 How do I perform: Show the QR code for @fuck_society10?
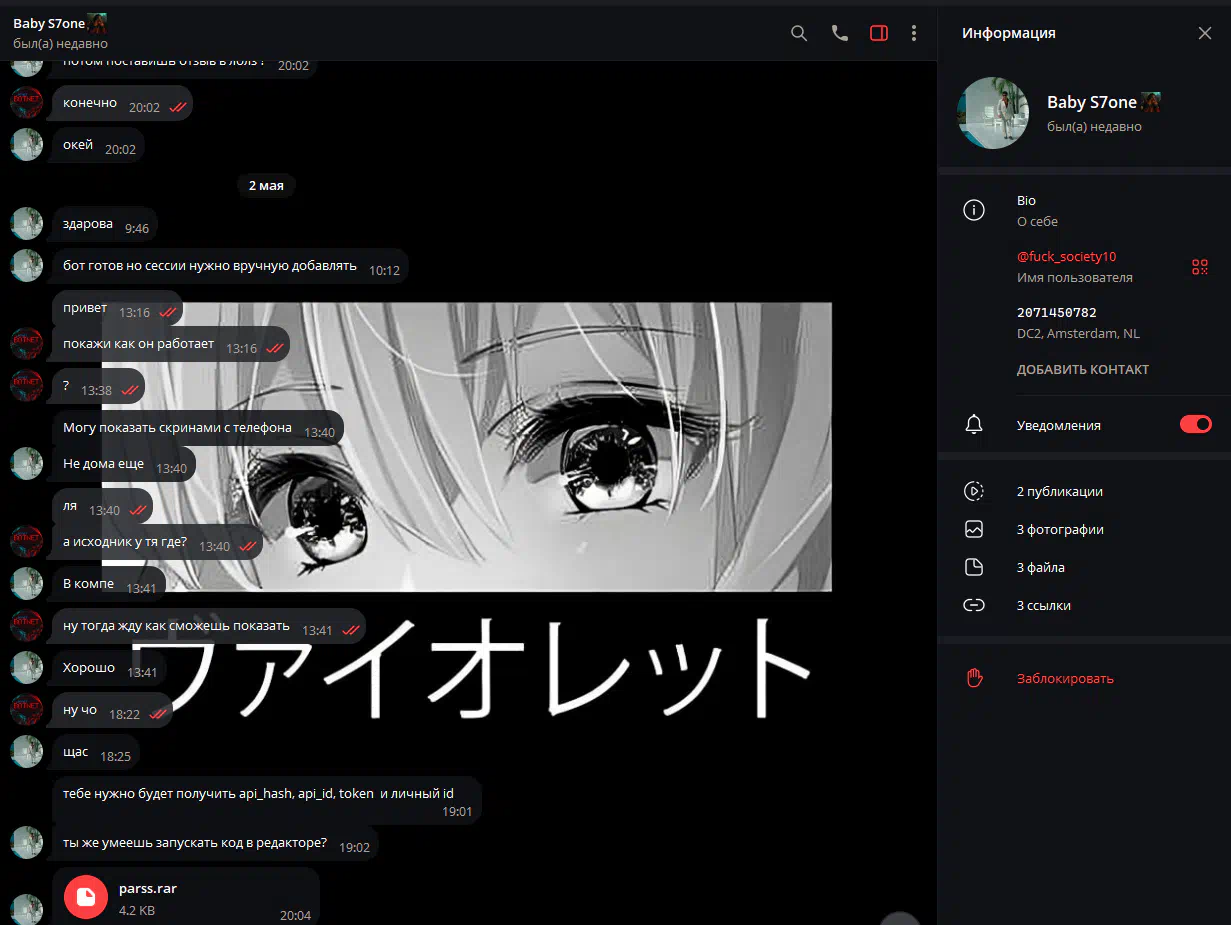[1200, 267]
